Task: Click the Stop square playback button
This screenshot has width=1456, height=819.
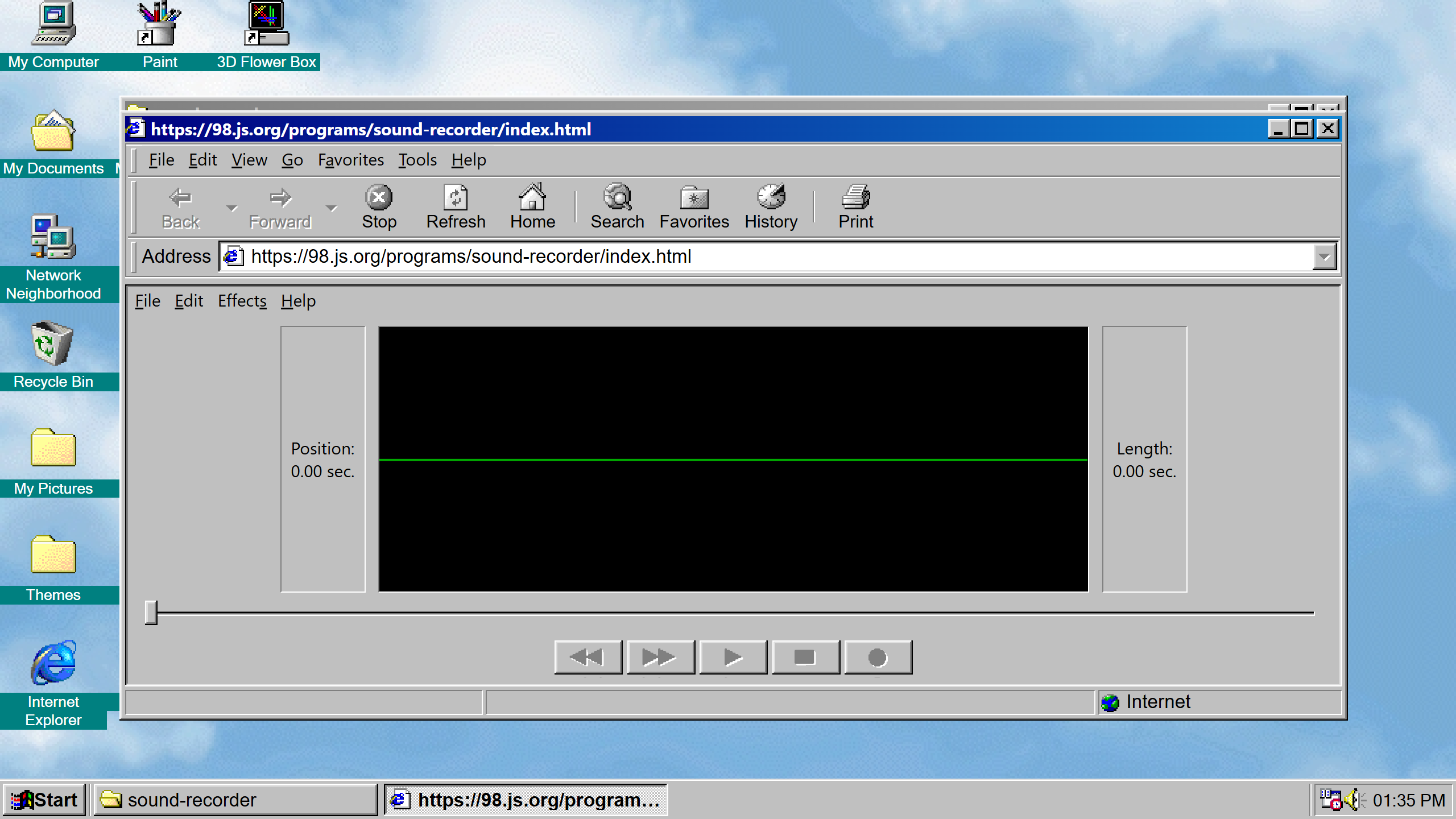Action: point(805,657)
